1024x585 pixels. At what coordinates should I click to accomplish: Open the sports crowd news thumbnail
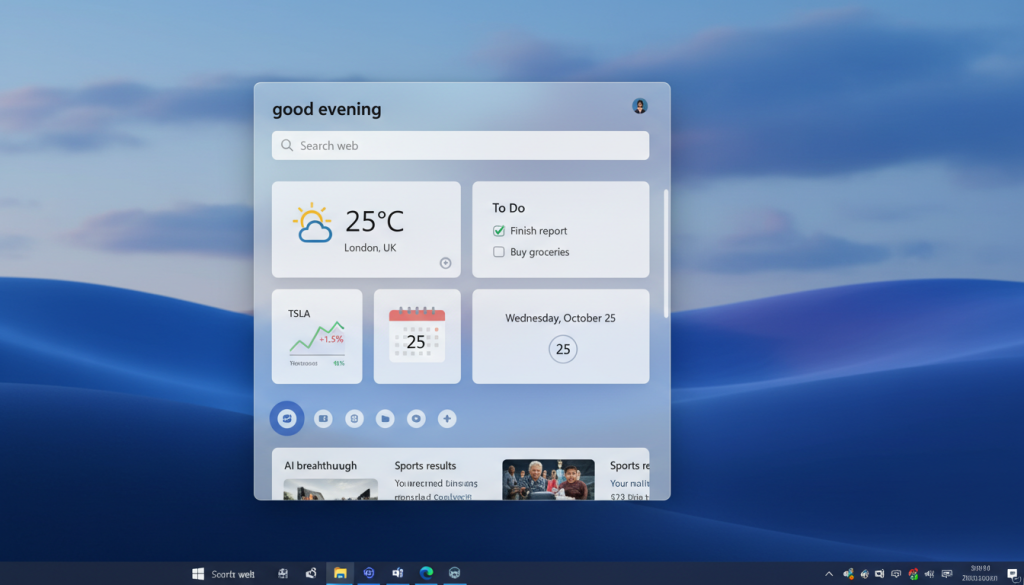548,480
